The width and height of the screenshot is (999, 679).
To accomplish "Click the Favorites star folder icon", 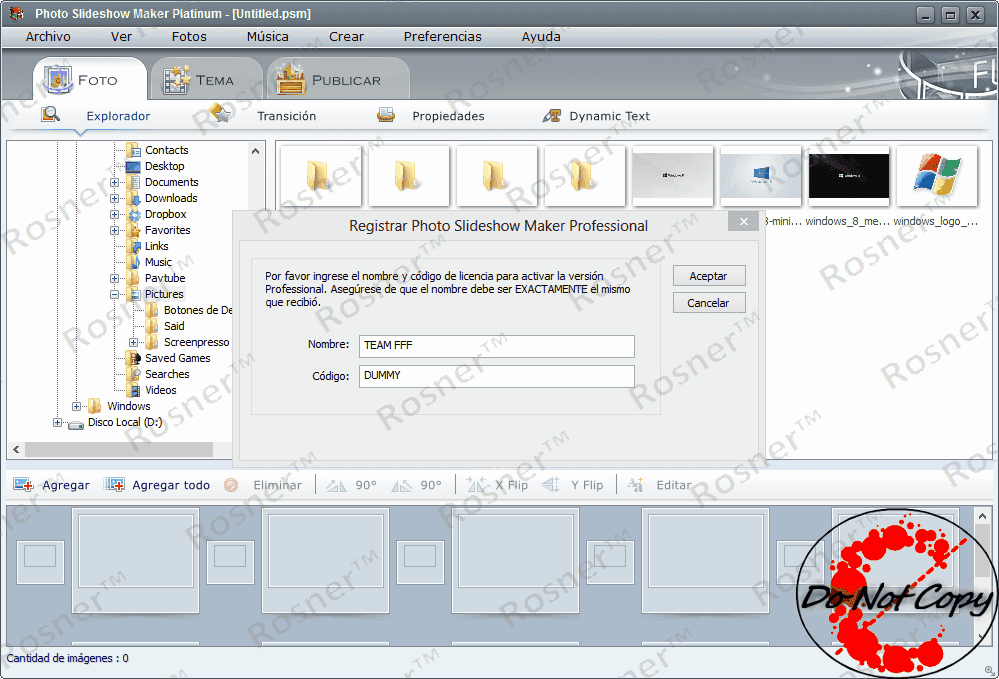I will [134, 230].
